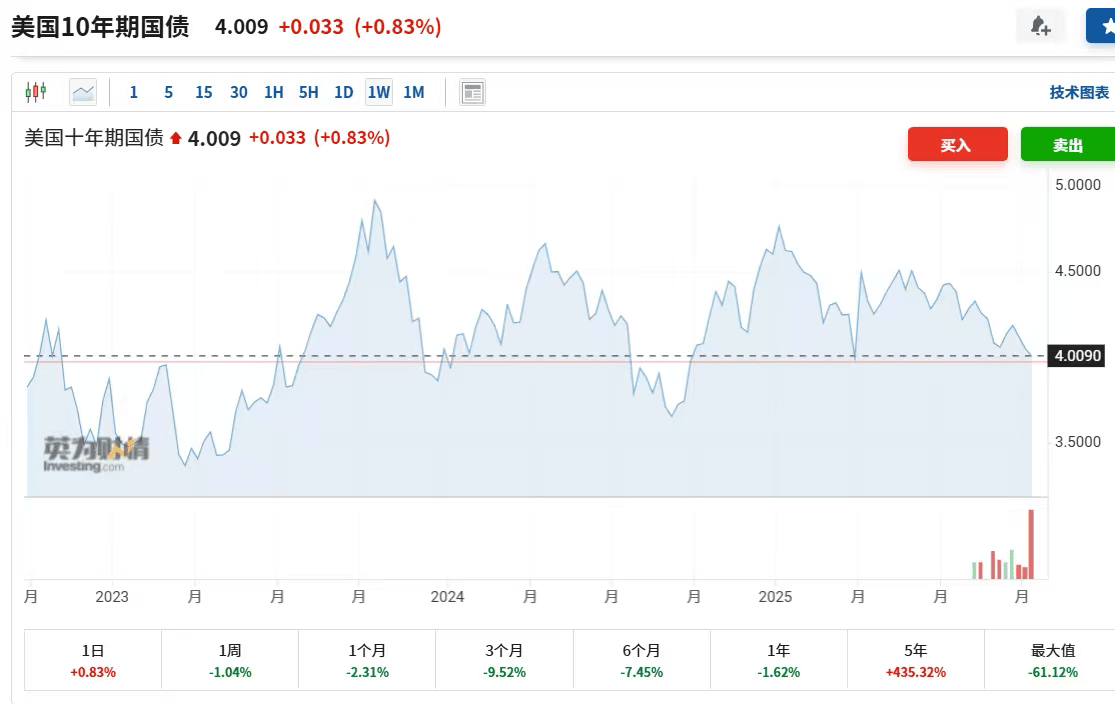Click the Investing.com watermark logo
Screen dimensions: 1115x704
point(95,453)
